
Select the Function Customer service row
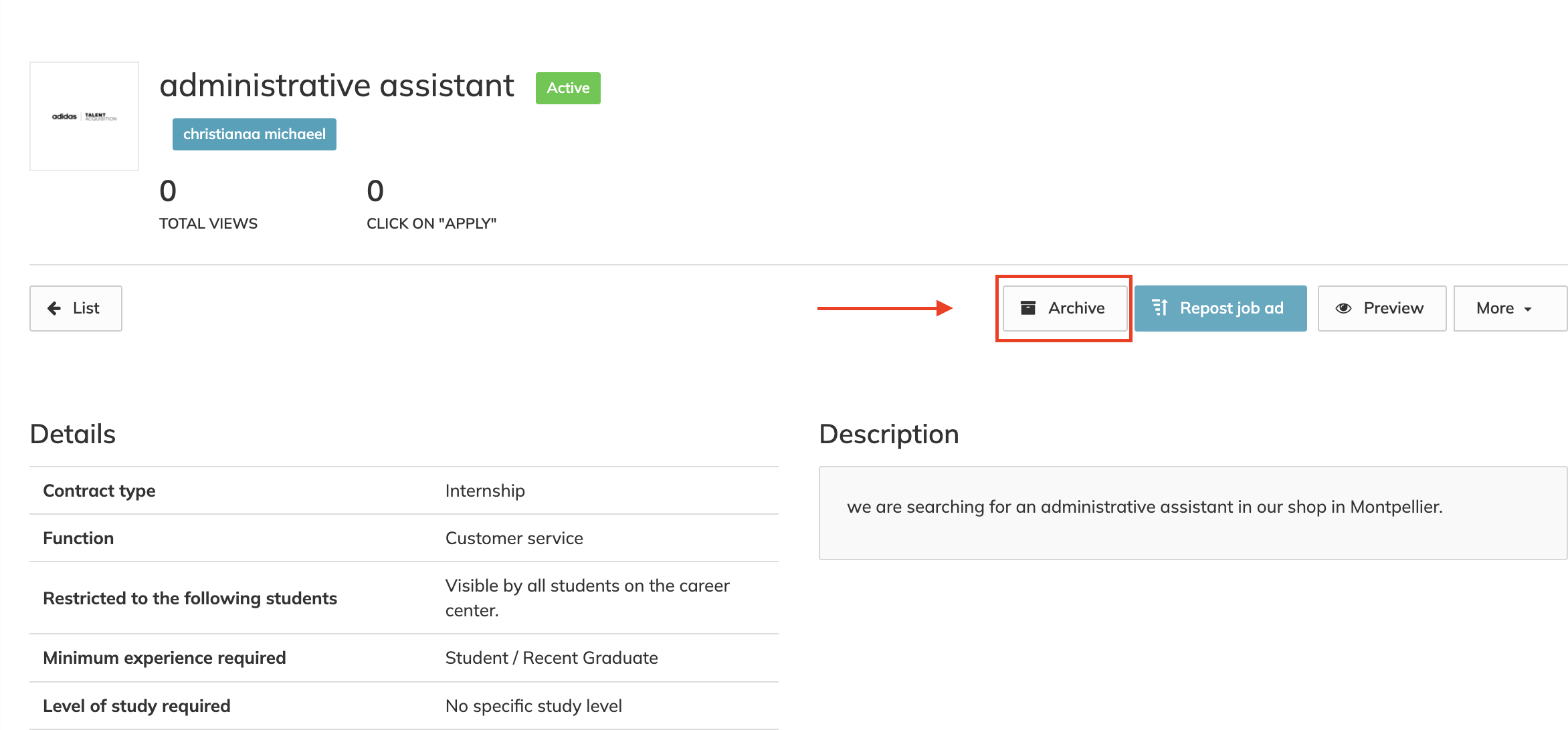pyautogui.click(x=403, y=538)
